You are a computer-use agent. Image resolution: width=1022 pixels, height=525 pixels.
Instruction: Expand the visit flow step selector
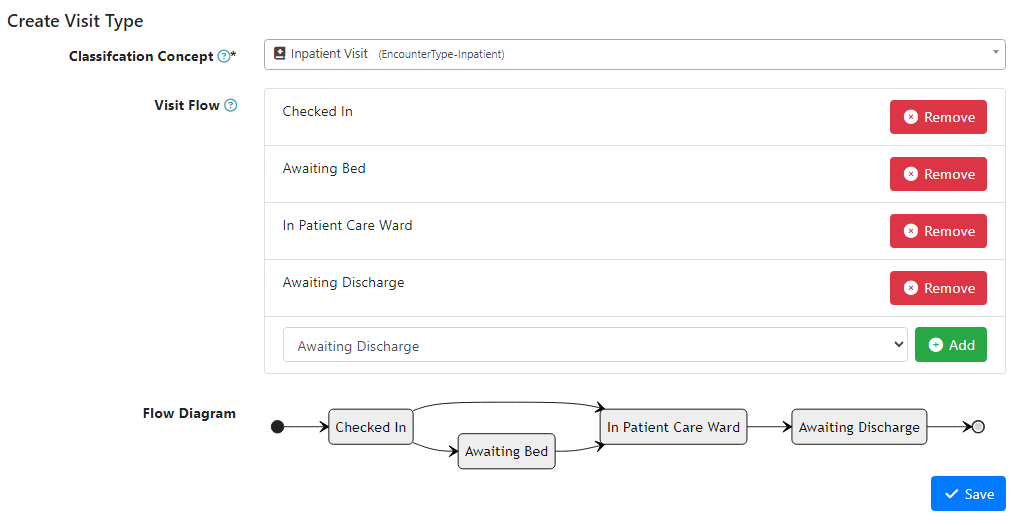coord(595,345)
